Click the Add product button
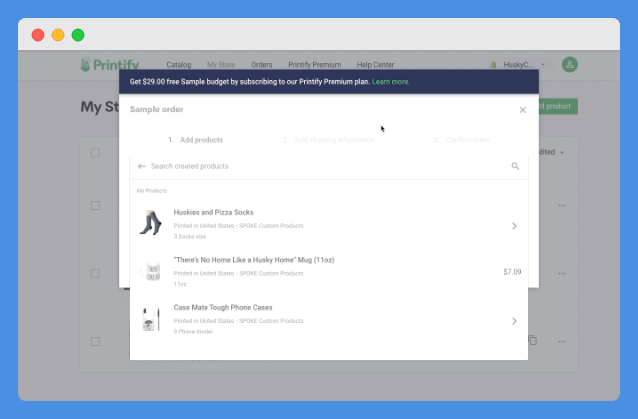Screen dimensions: 638x419 coord(558,106)
